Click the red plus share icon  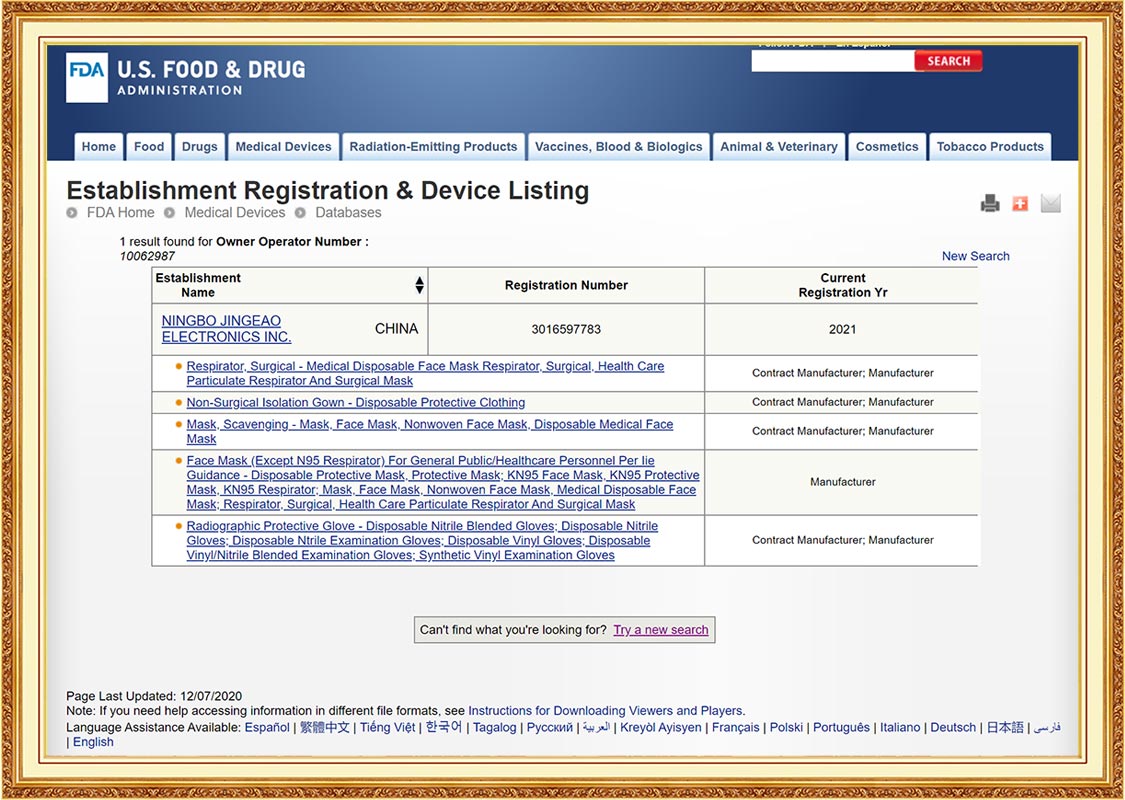pyautogui.click(x=1020, y=204)
